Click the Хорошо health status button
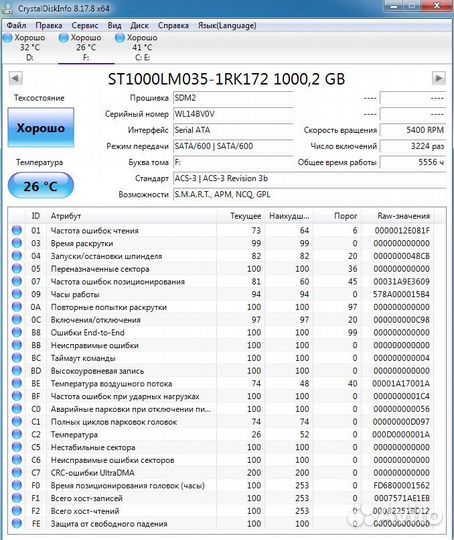The width and height of the screenshot is (454, 540). pos(41,128)
